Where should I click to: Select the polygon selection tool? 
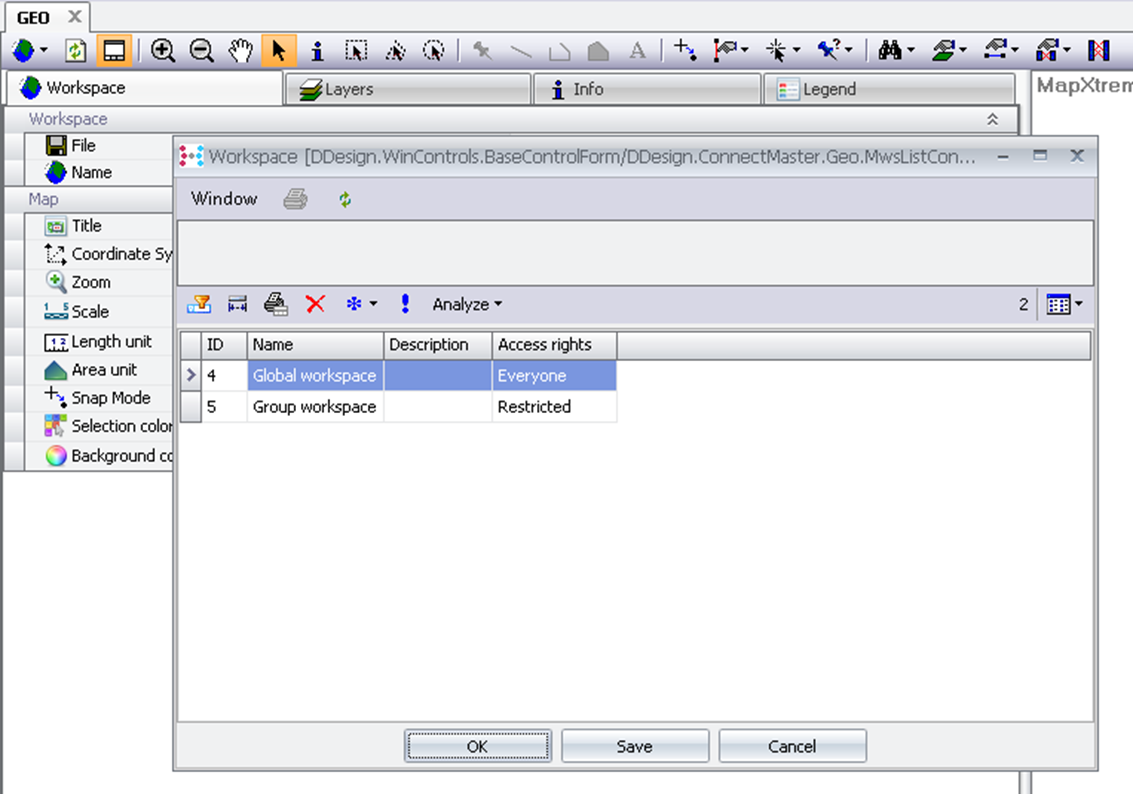pyautogui.click(x=395, y=51)
